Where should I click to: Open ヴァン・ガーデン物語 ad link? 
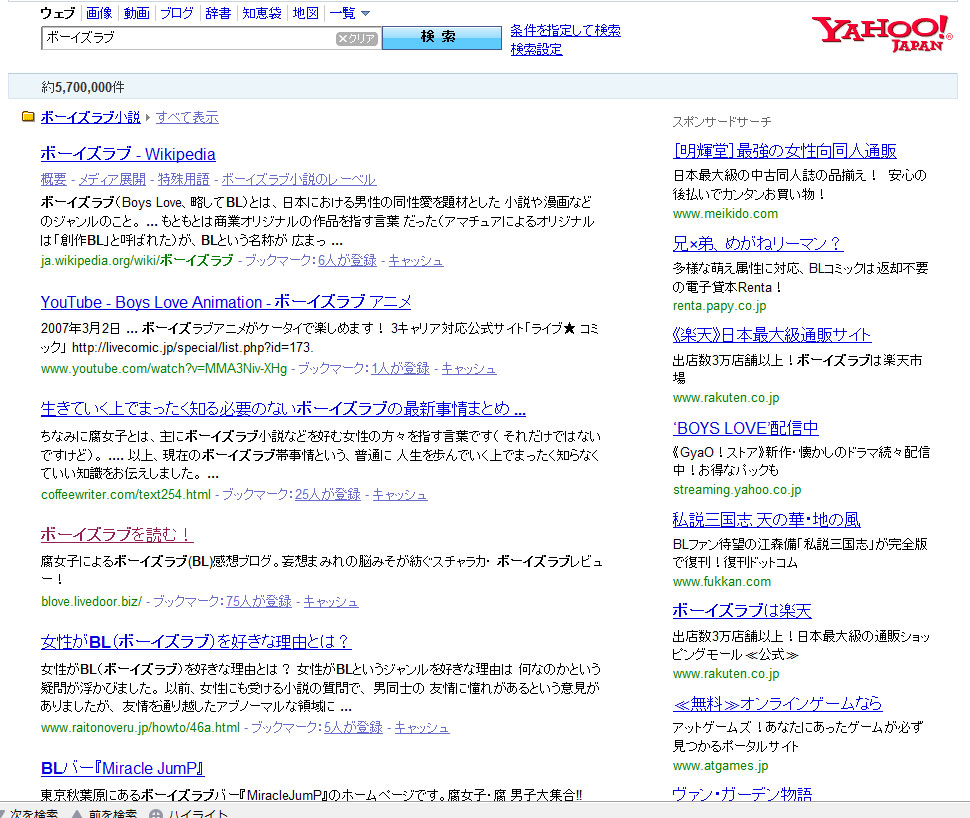pyautogui.click(x=742, y=794)
